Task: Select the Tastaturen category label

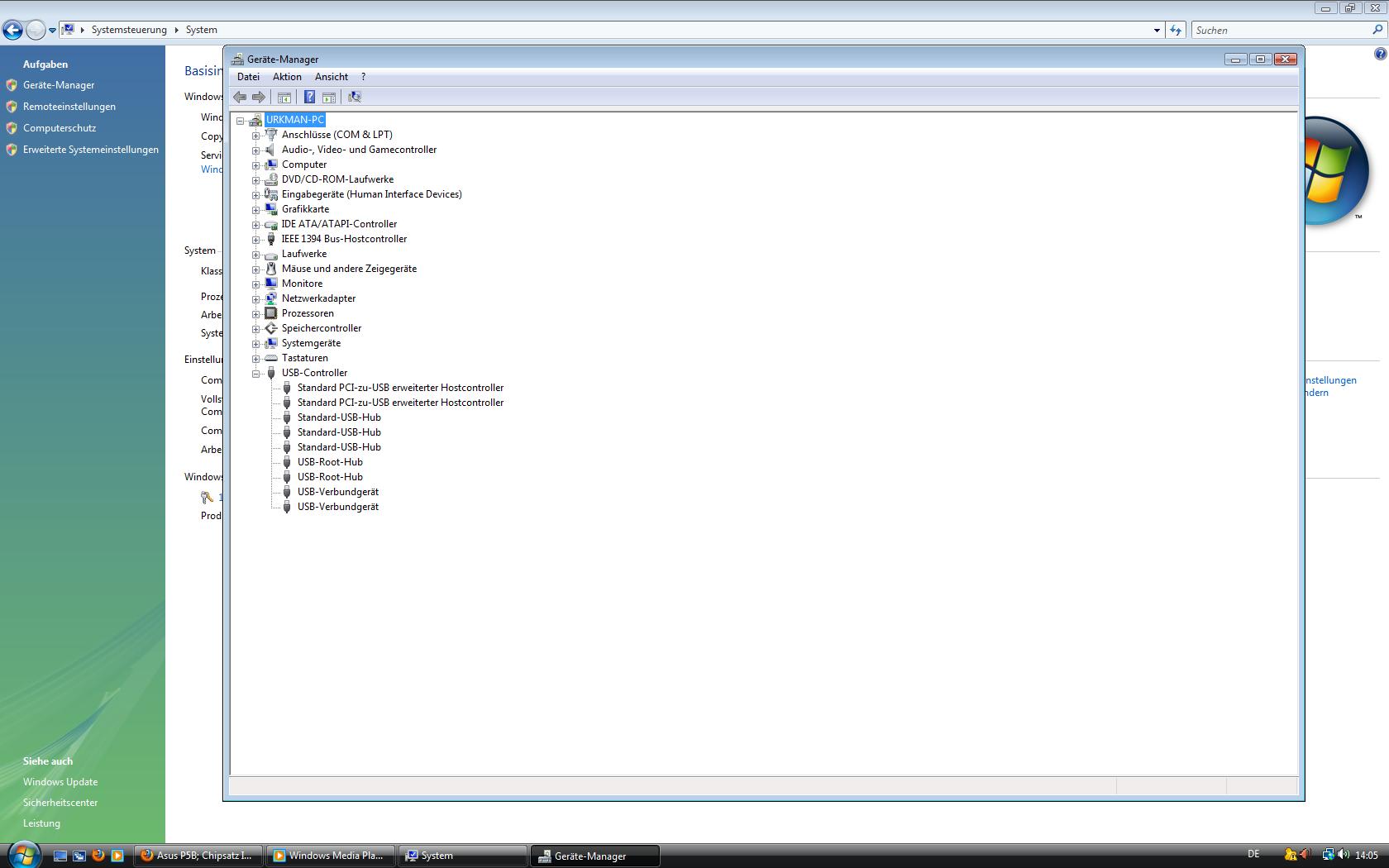Action: coord(305,358)
